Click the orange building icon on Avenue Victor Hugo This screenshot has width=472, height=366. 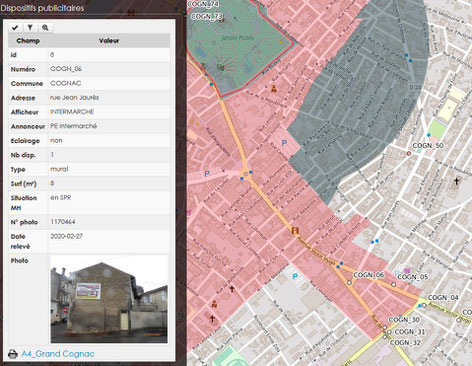[x=295, y=230]
